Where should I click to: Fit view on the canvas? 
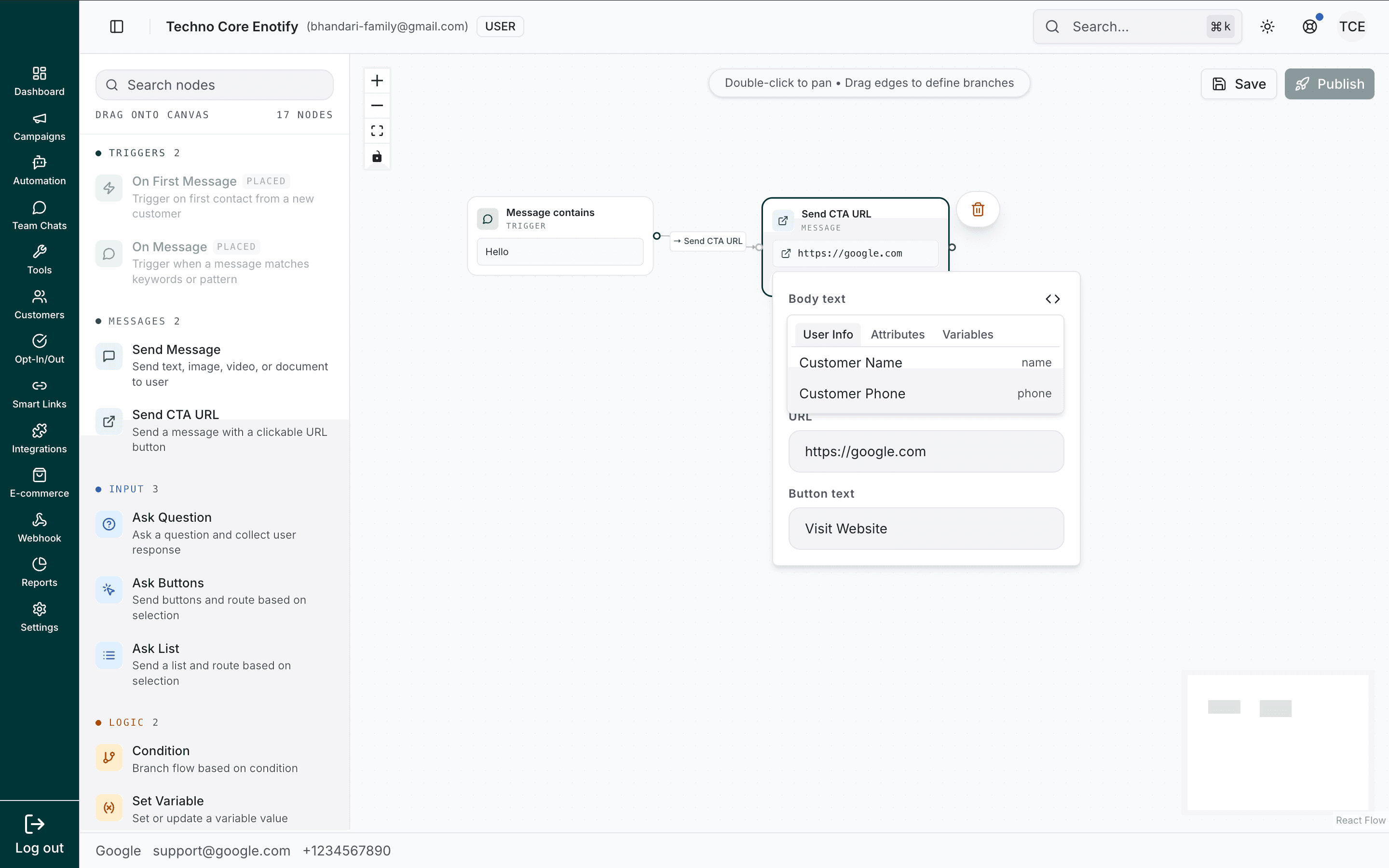[x=377, y=131]
